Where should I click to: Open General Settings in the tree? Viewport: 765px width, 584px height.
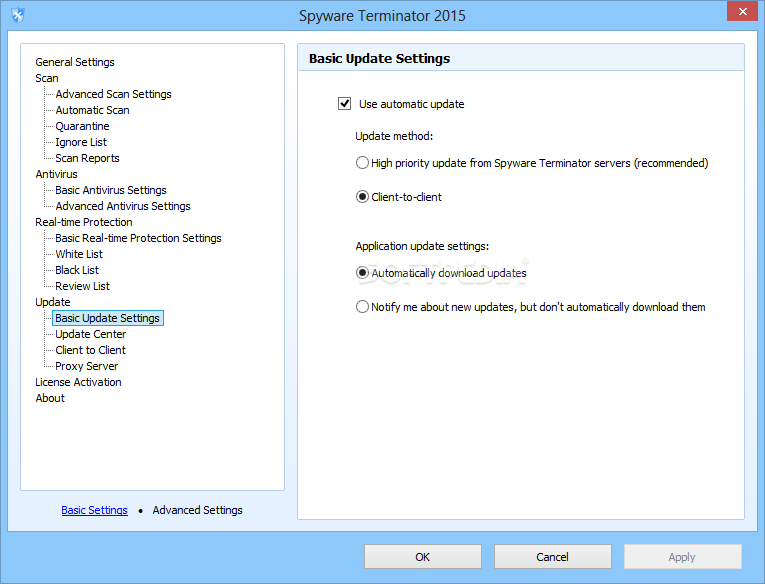(x=75, y=62)
